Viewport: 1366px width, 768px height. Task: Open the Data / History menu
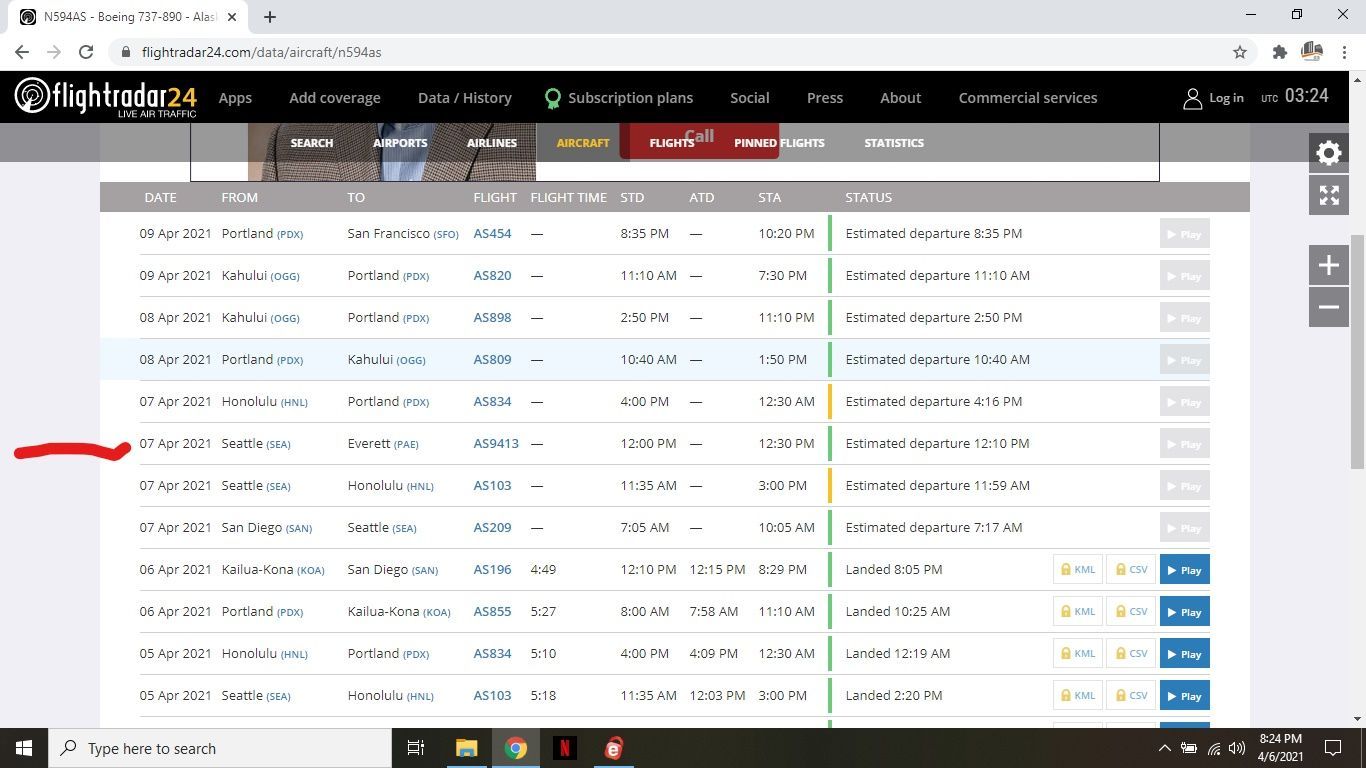coord(464,98)
